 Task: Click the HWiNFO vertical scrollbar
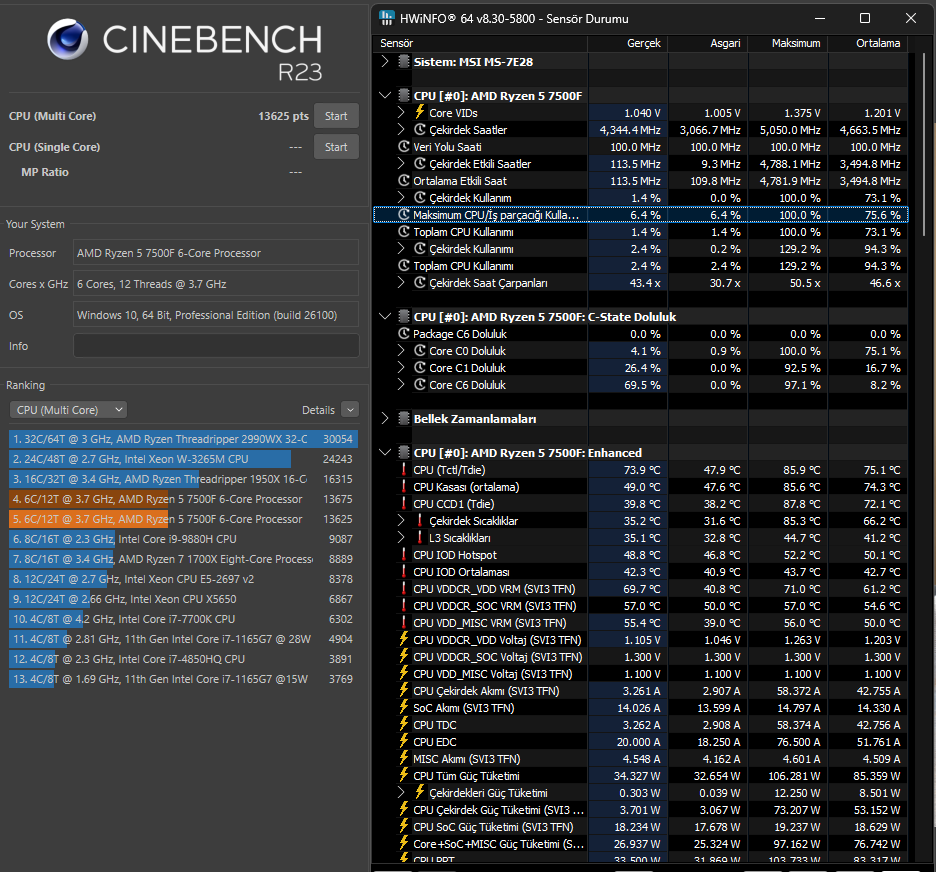pos(925,143)
